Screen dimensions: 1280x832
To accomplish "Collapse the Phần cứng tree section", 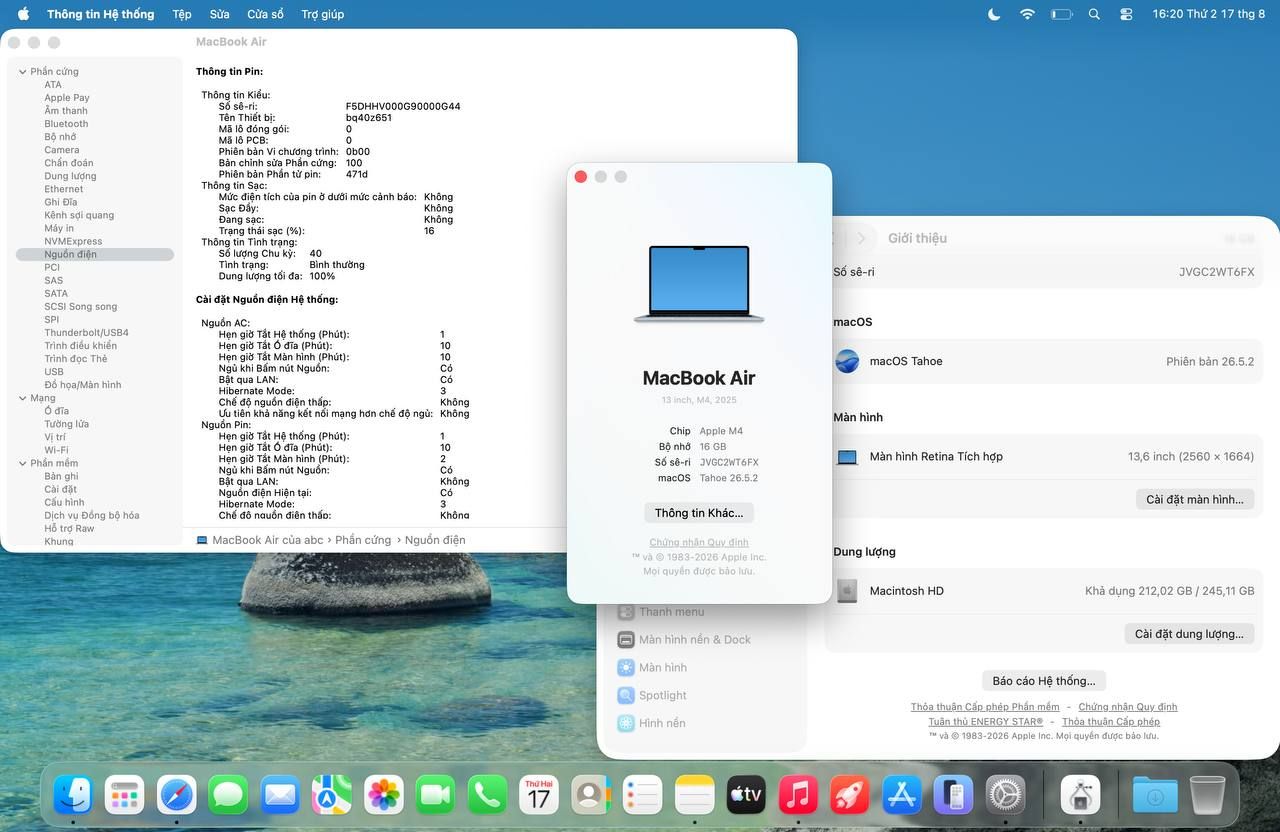I will pyautogui.click(x=22, y=72).
